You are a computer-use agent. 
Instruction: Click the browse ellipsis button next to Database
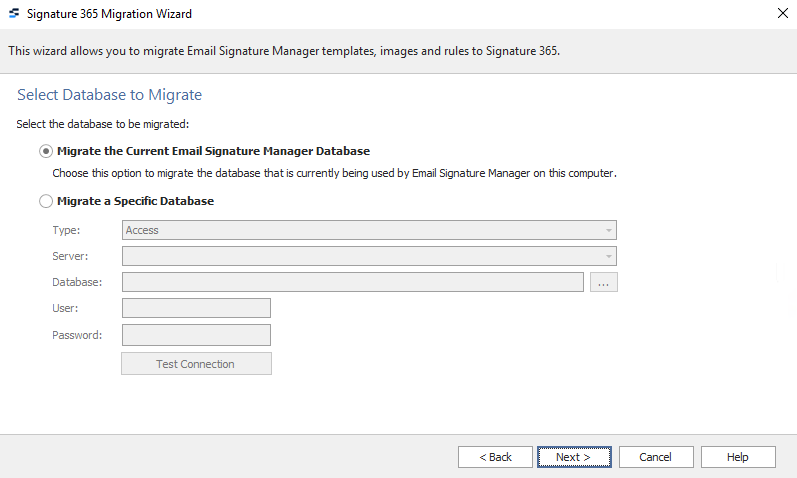604,282
